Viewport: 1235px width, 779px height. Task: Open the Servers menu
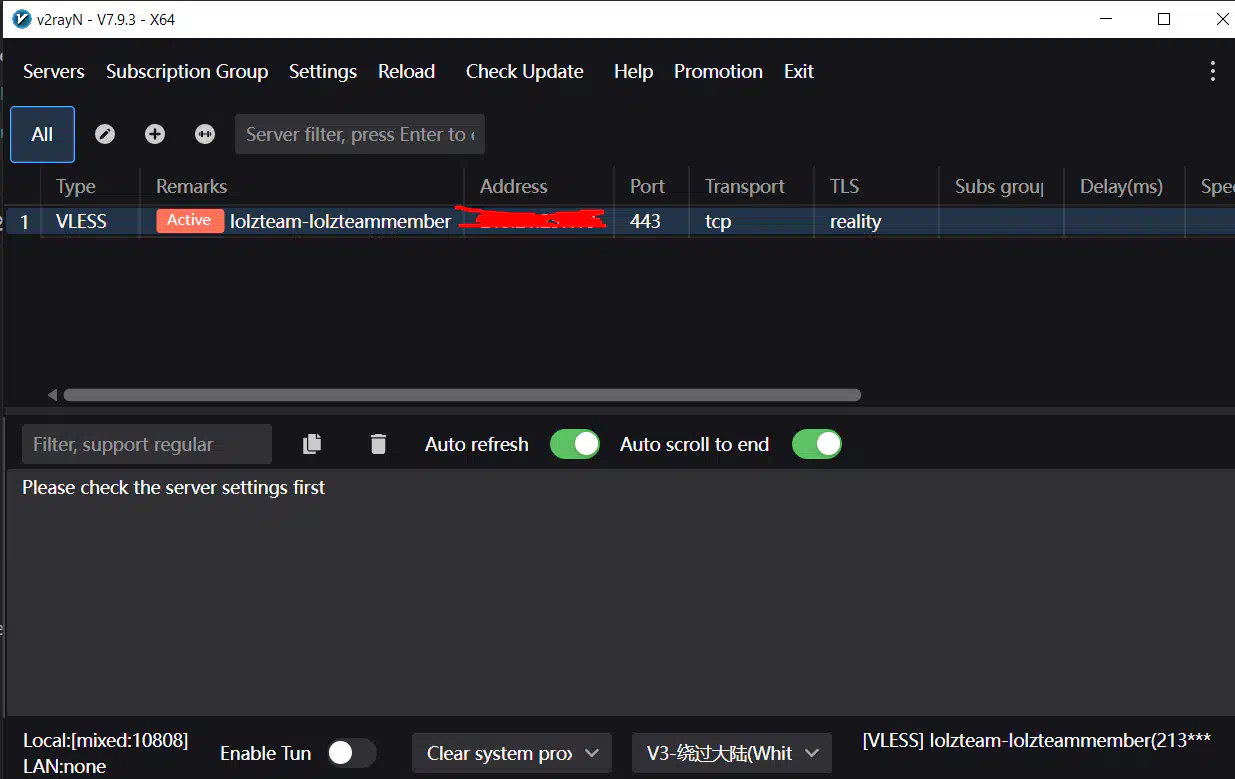click(54, 71)
